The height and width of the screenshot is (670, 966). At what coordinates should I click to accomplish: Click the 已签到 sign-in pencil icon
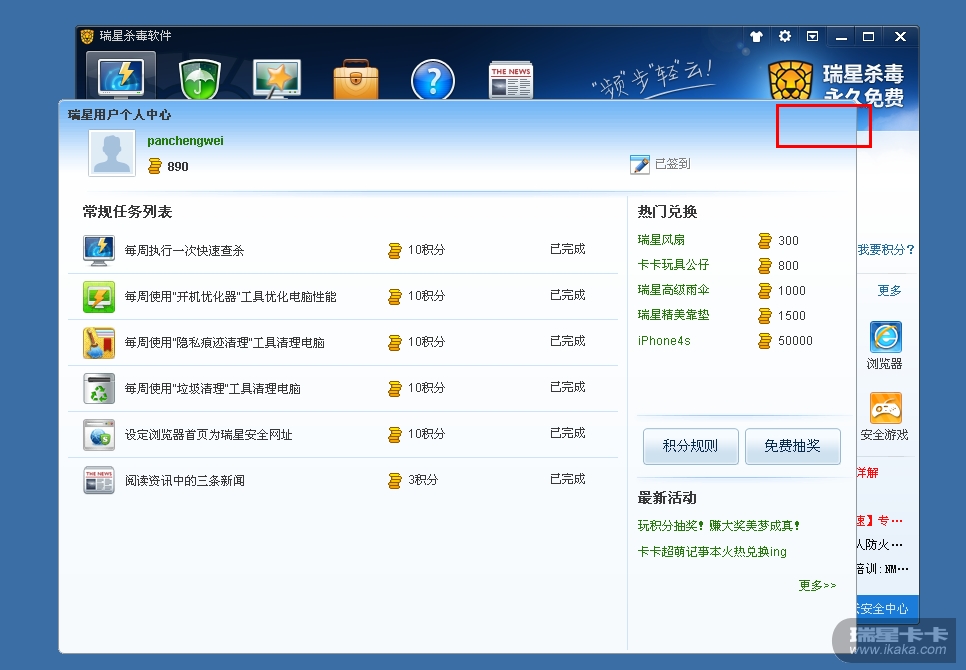639,164
